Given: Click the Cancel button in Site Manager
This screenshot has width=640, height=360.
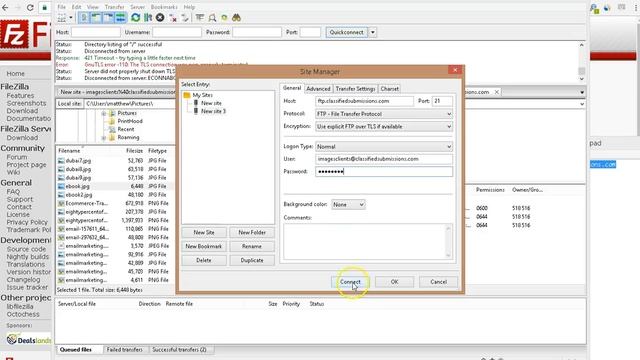Looking at the screenshot, I should coord(438,282).
